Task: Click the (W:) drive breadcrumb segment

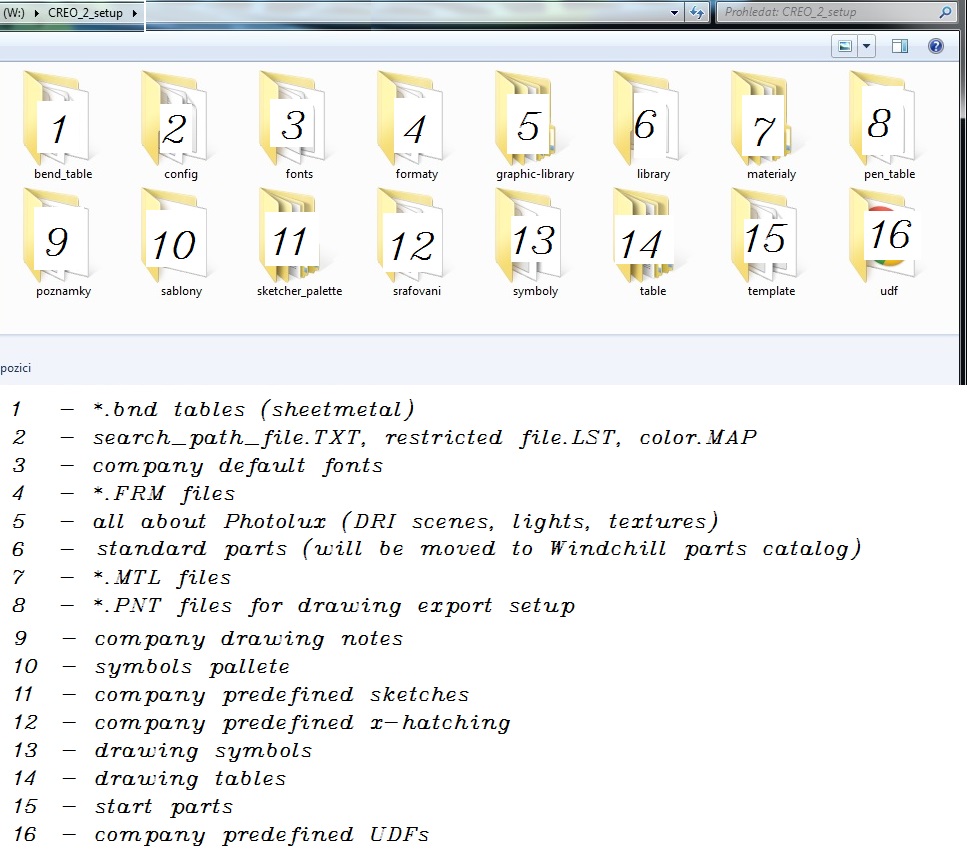Action: (x=14, y=12)
